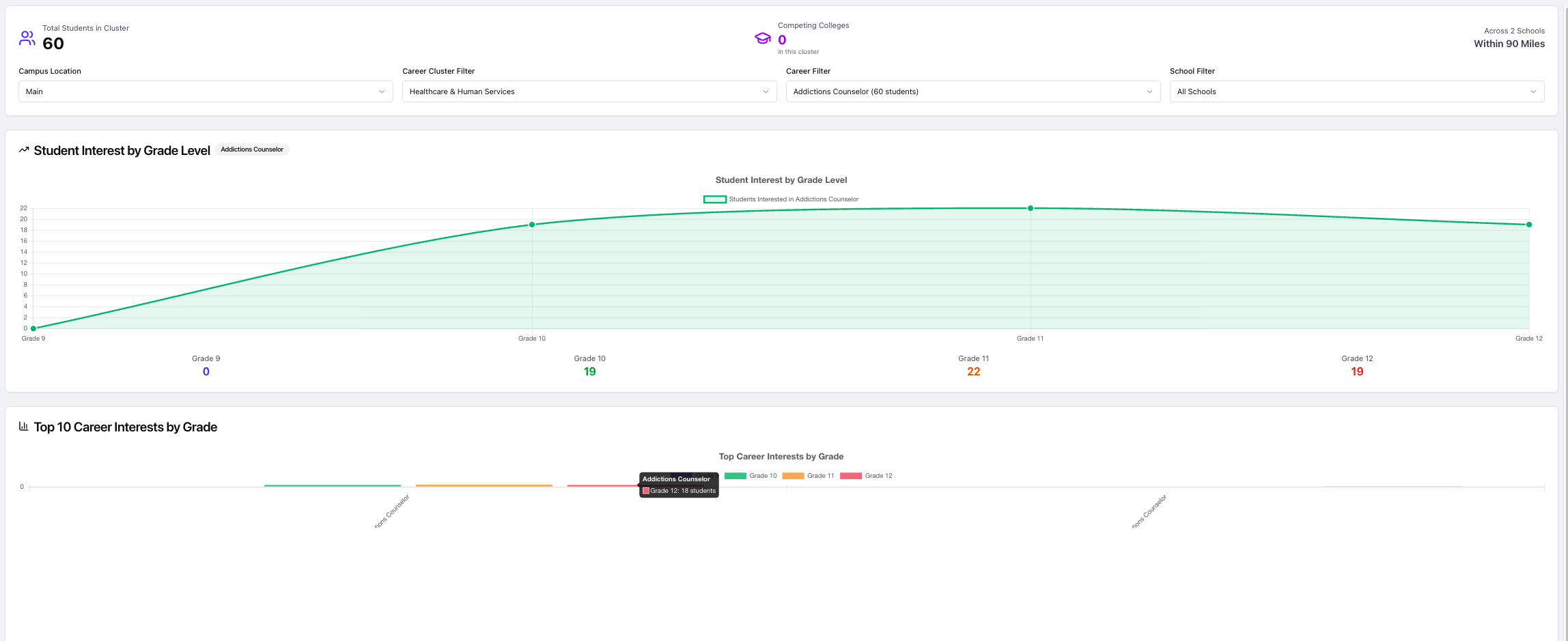The width and height of the screenshot is (1568, 641).
Task: Toggle Grade 10 series in bar legend
Action: (x=751, y=476)
